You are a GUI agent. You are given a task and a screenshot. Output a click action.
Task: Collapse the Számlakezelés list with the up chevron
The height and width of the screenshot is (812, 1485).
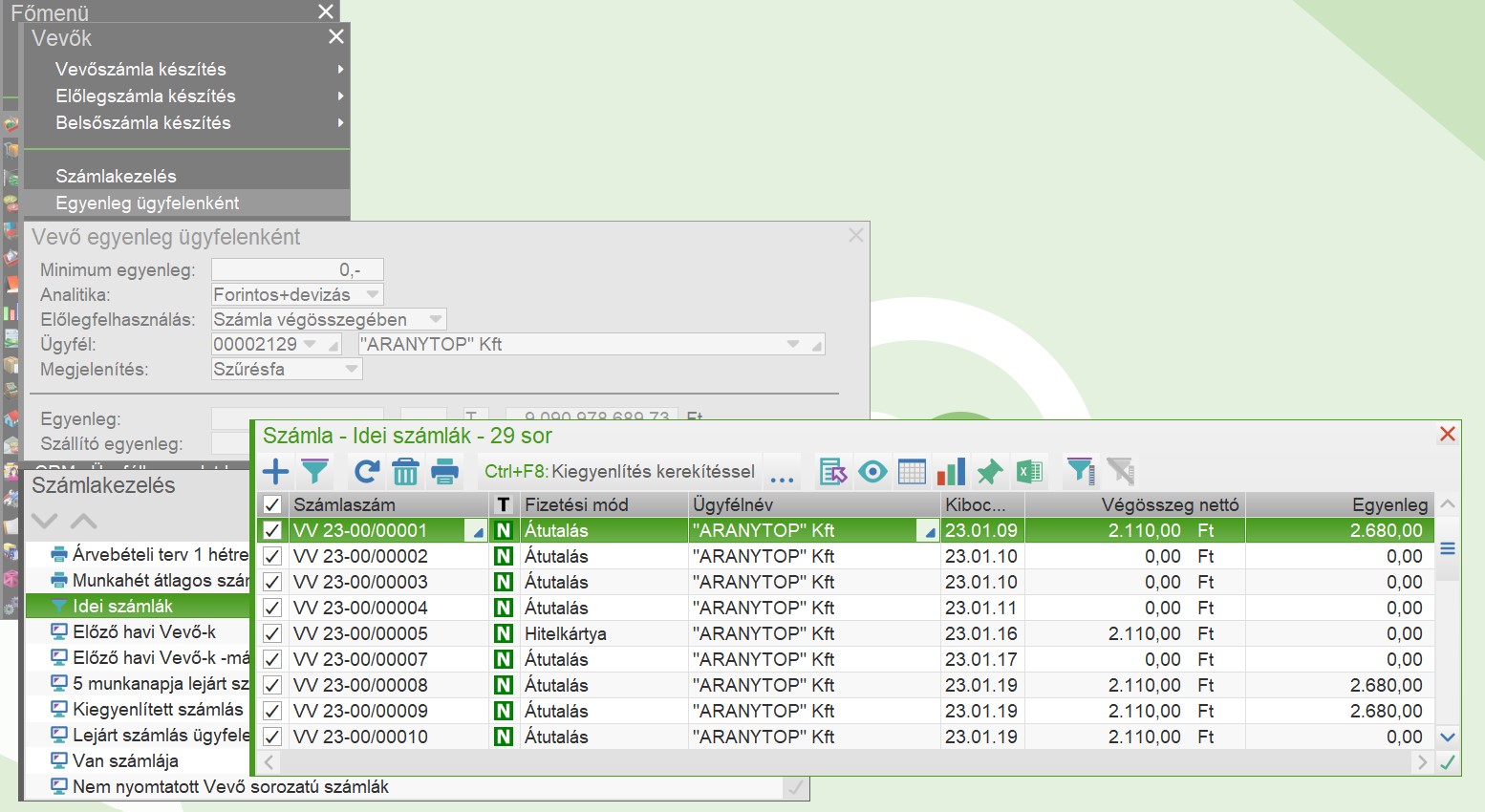[83, 521]
